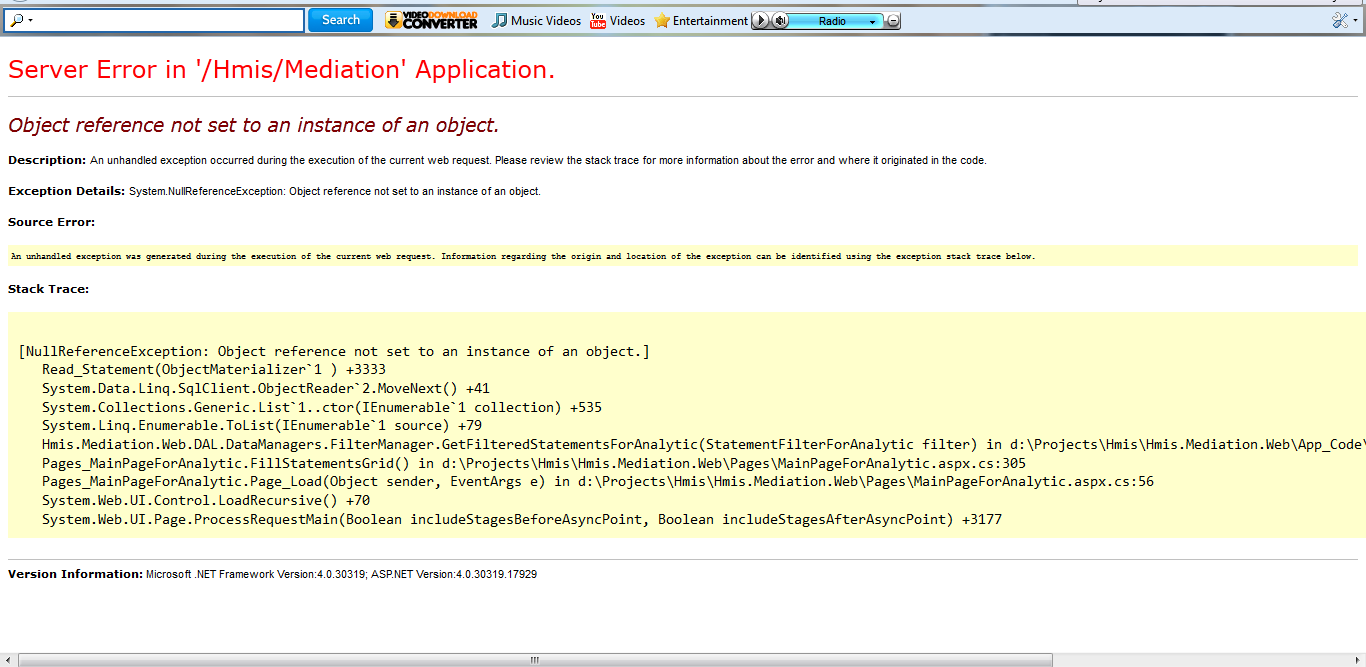Open the search magnifier dropdown arrow
The image size is (1366, 667).
[x=31, y=21]
